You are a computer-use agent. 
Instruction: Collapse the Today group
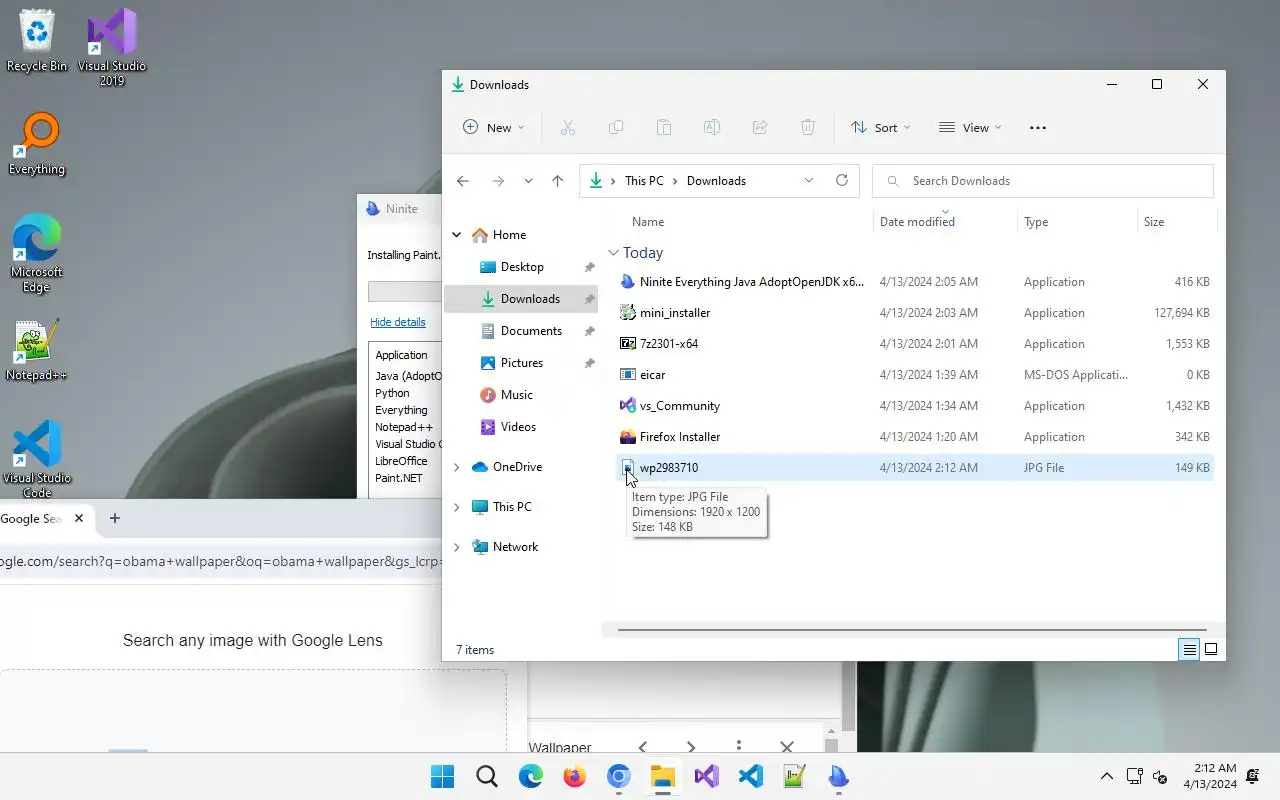tap(613, 253)
